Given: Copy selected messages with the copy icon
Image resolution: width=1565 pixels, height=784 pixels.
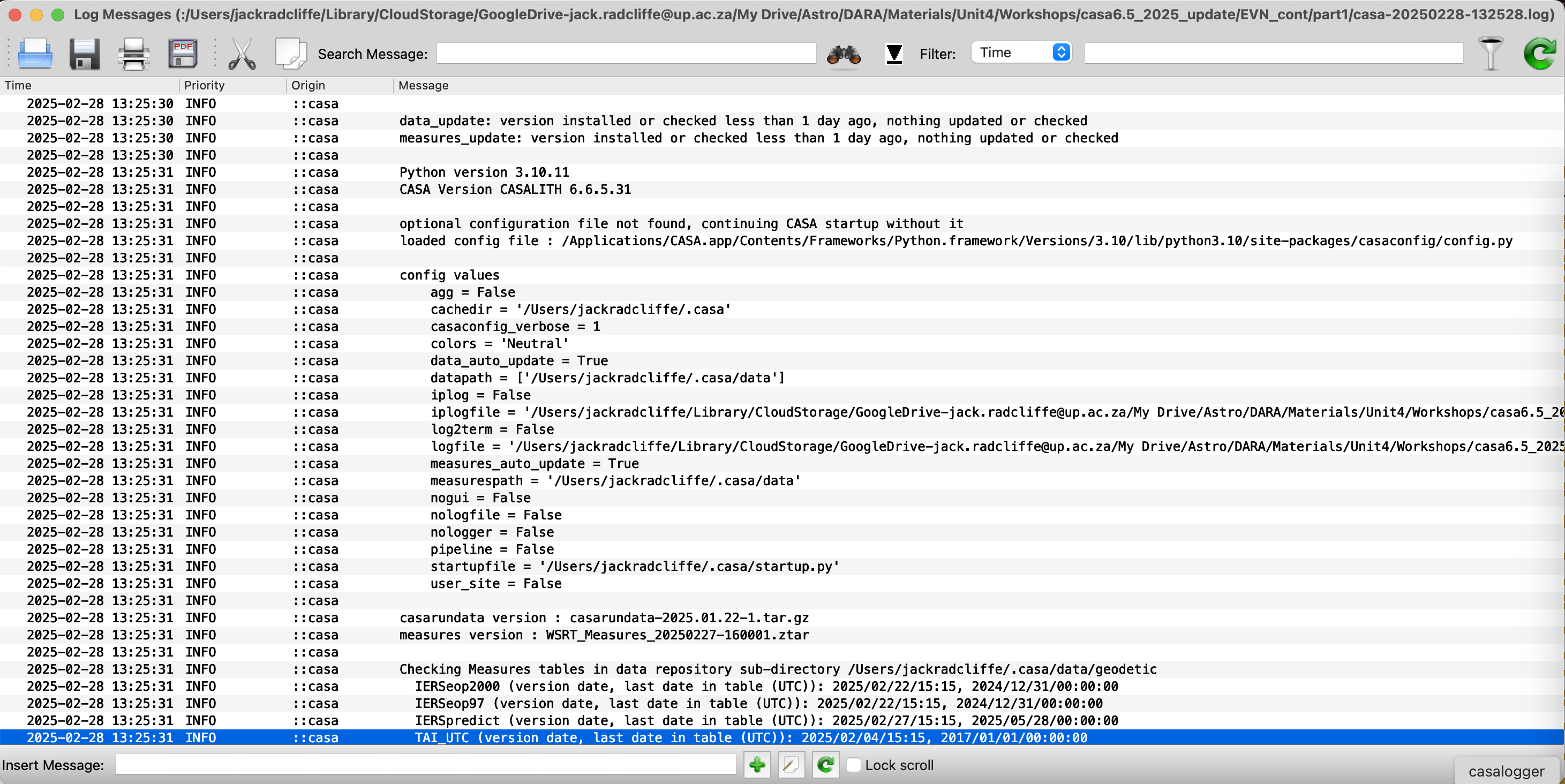Looking at the screenshot, I should click(291, 54).
